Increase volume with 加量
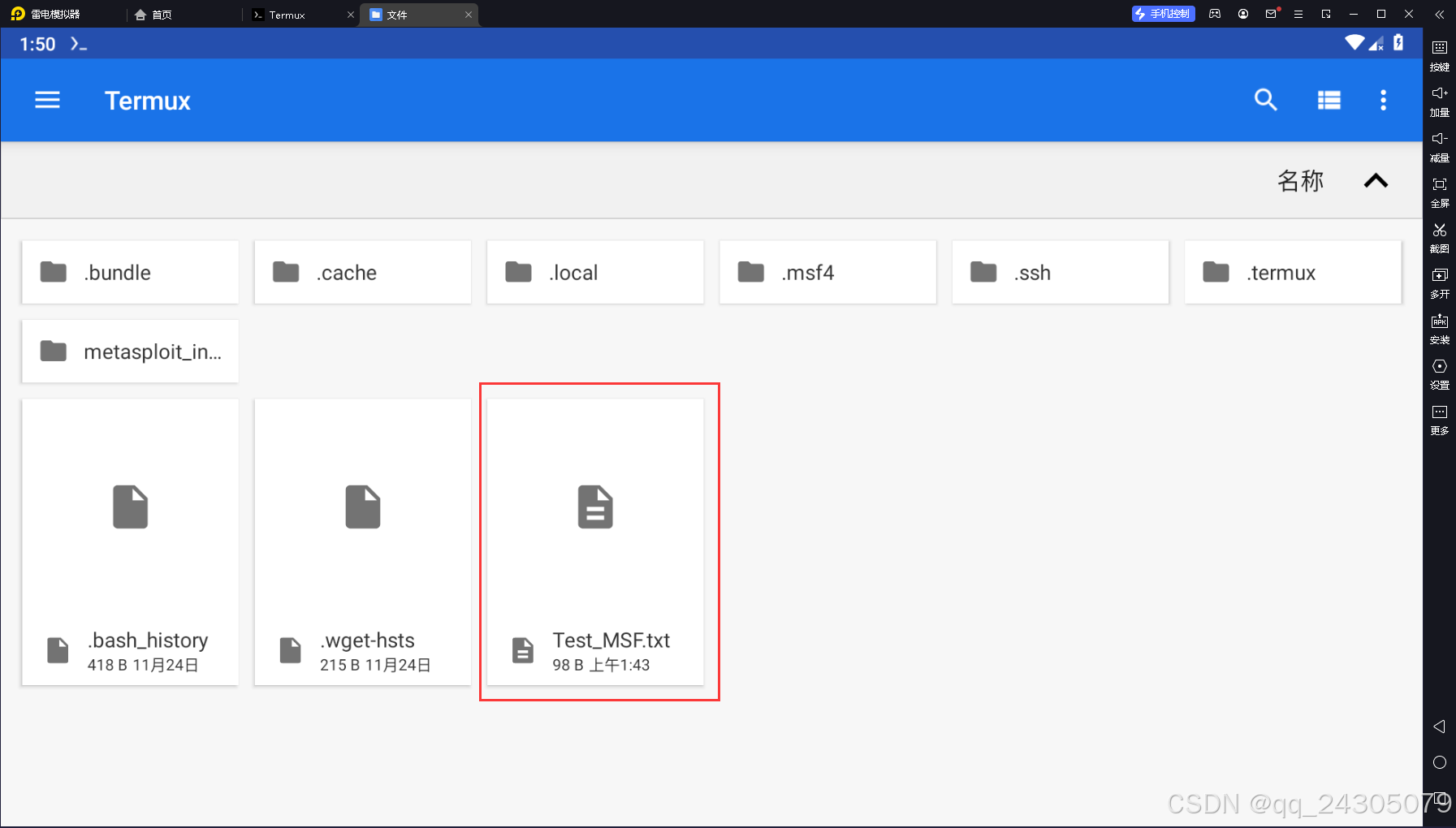 click(x=1440, y=101)
